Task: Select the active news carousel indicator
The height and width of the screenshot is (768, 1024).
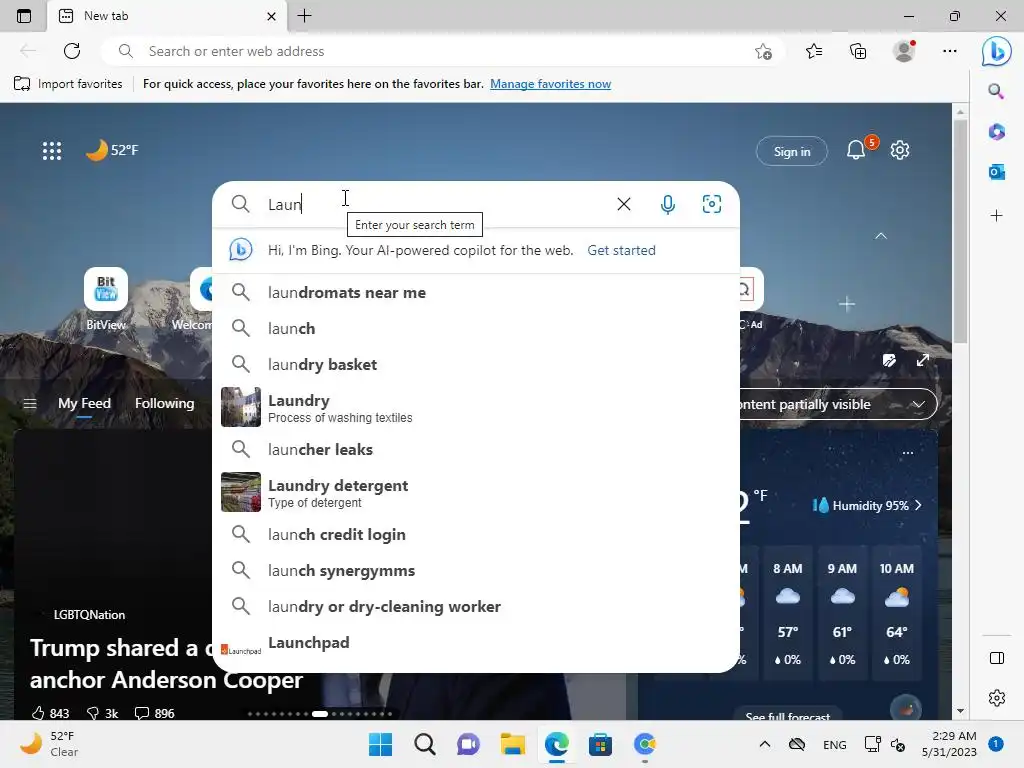Action: pos(320,714)
